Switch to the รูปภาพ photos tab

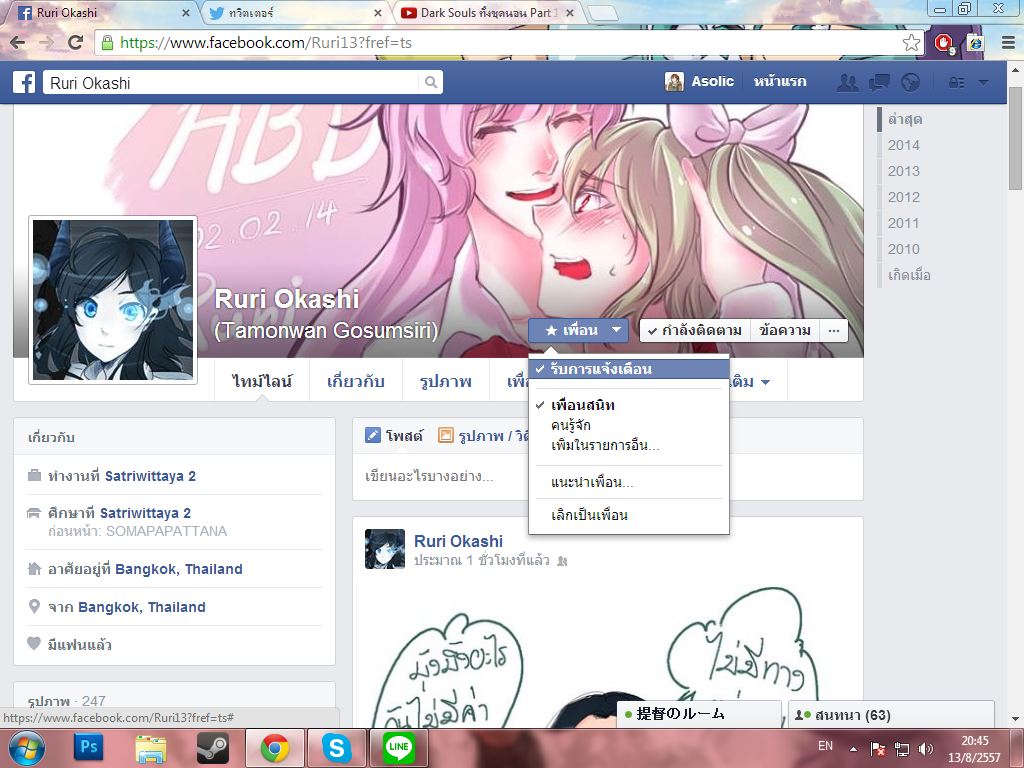[445, 381]
